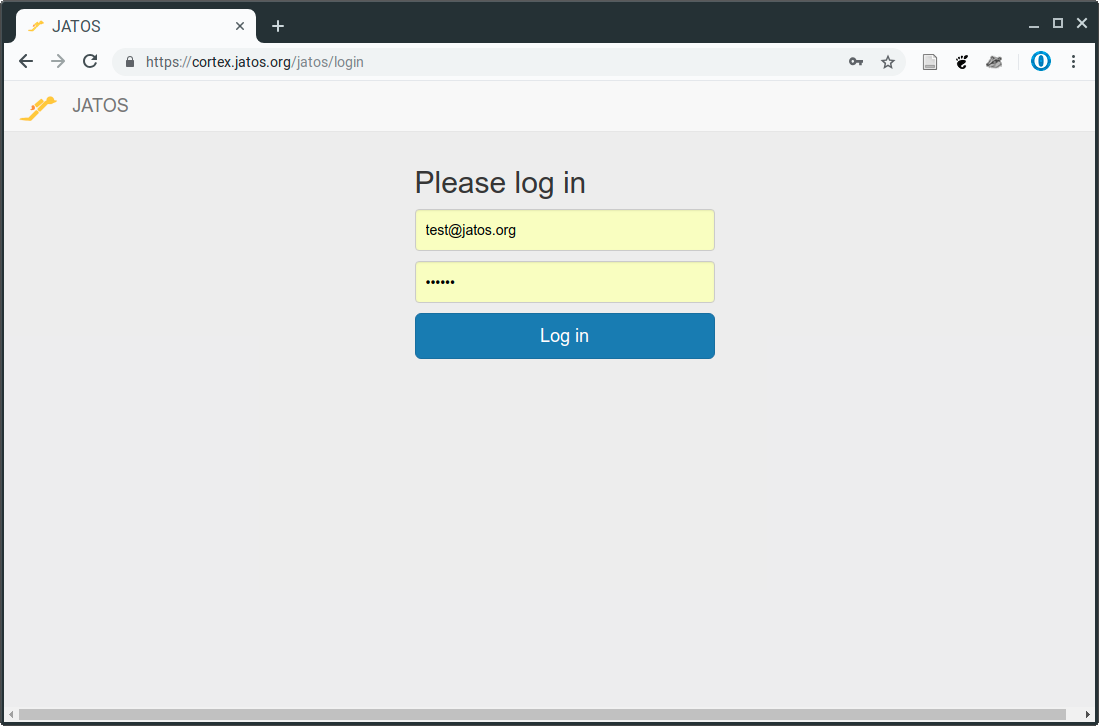Click the right scroll arrow
The width and height of the screenshot is (1099, 726).
click(1088, 714)
